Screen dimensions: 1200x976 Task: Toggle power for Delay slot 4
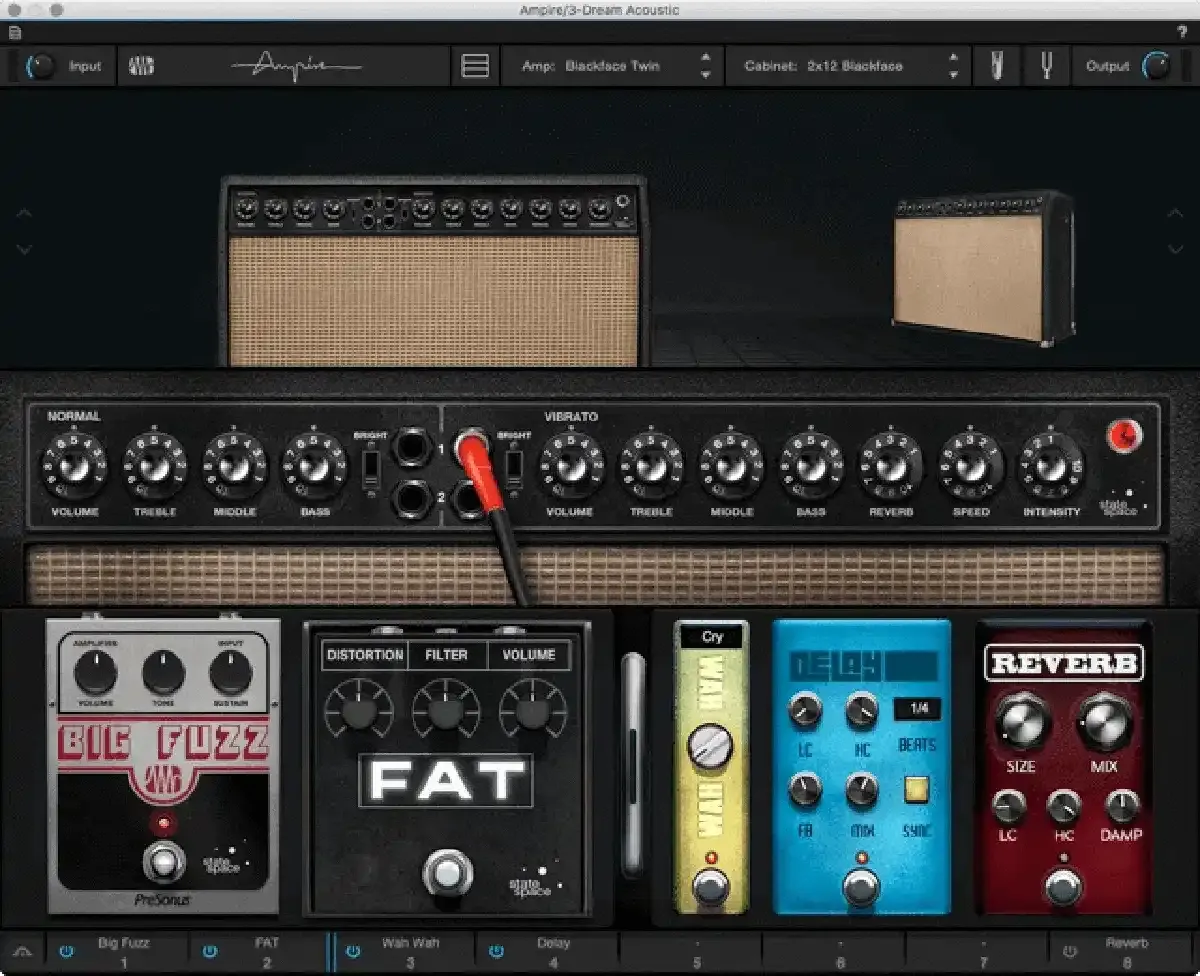pos(496,951)
